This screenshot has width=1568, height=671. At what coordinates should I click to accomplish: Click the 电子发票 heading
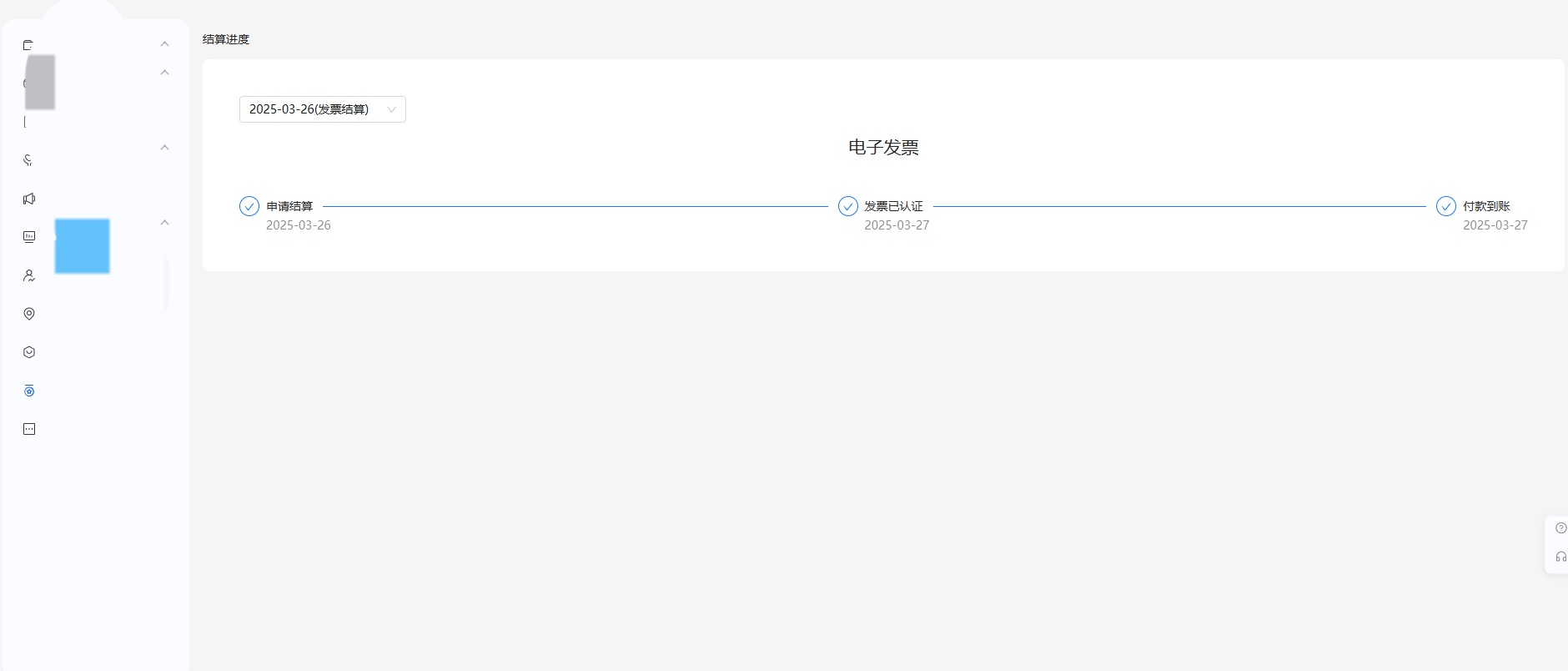(883, 148)
